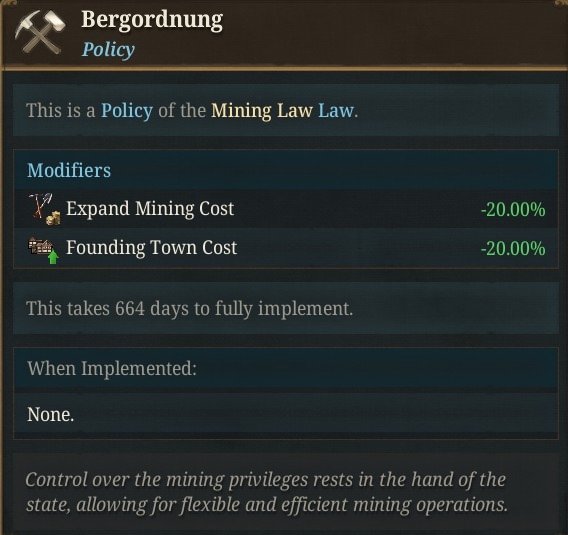Click the italic Policy subtitle

pyautogui.click(x=108, y=50)
